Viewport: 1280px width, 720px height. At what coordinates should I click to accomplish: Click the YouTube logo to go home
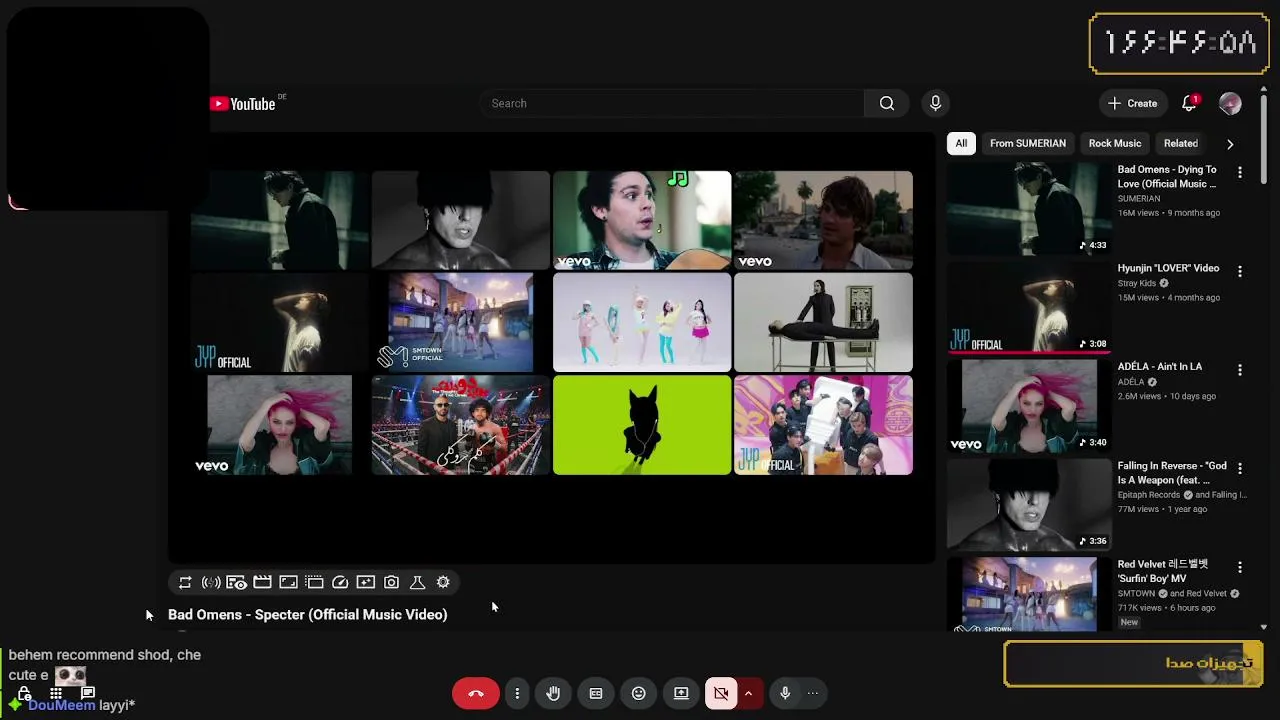(x=243, y=104)
